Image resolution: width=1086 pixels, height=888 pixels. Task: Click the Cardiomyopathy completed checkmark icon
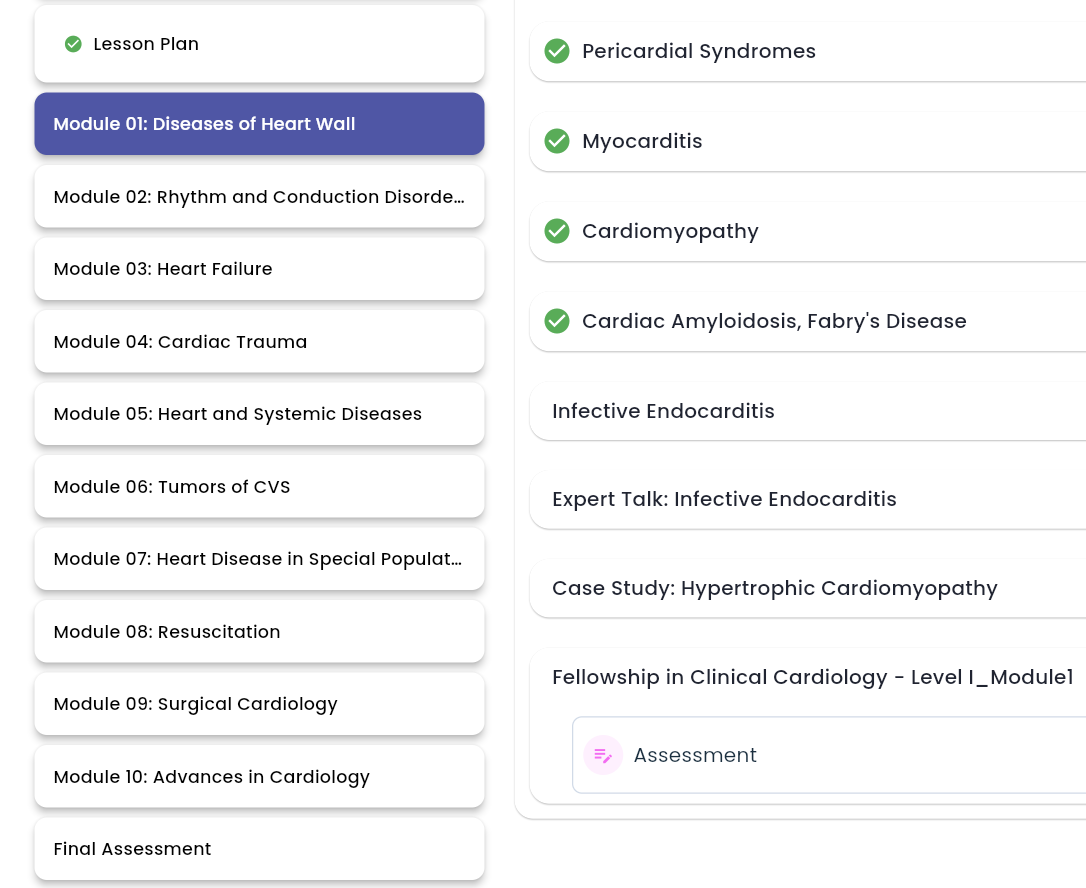[x=557, y=231]
